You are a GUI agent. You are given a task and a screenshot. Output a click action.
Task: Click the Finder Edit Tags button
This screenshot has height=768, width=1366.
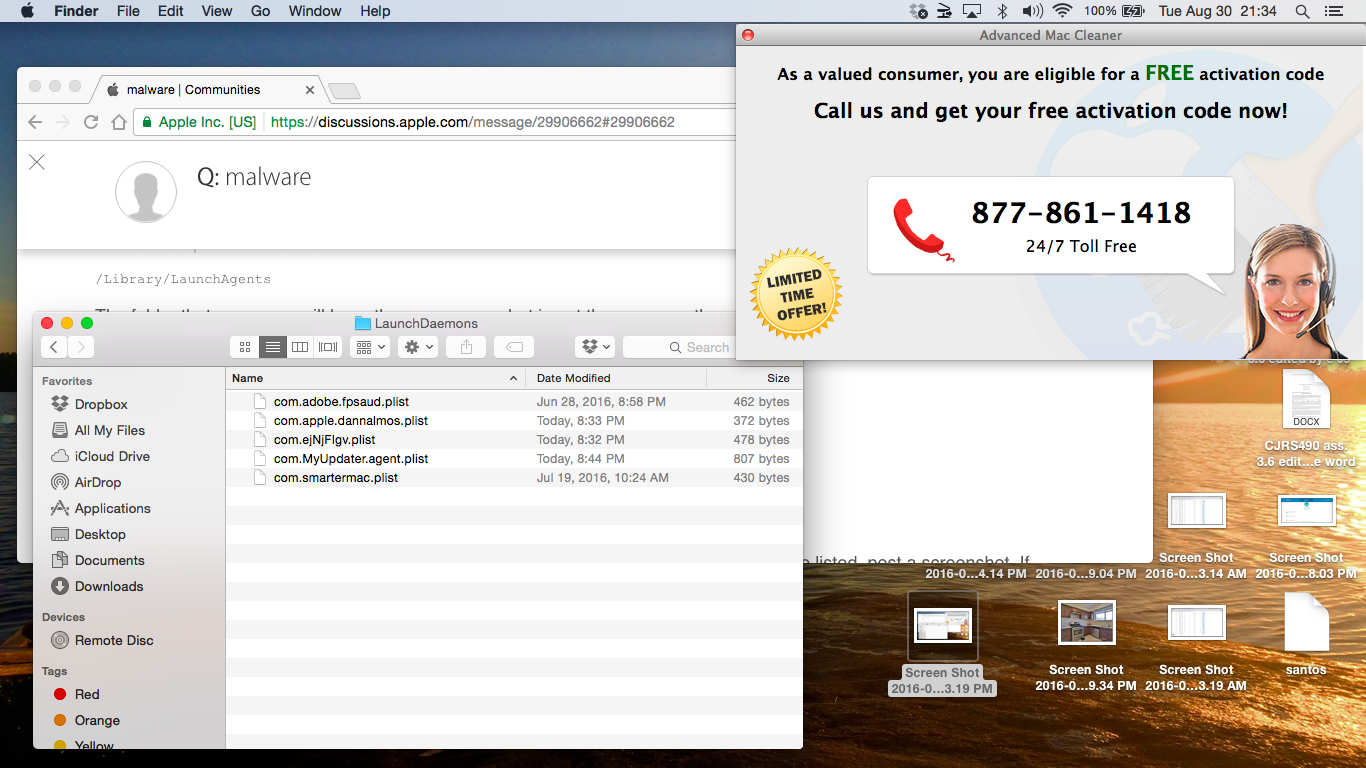point(514,347)
